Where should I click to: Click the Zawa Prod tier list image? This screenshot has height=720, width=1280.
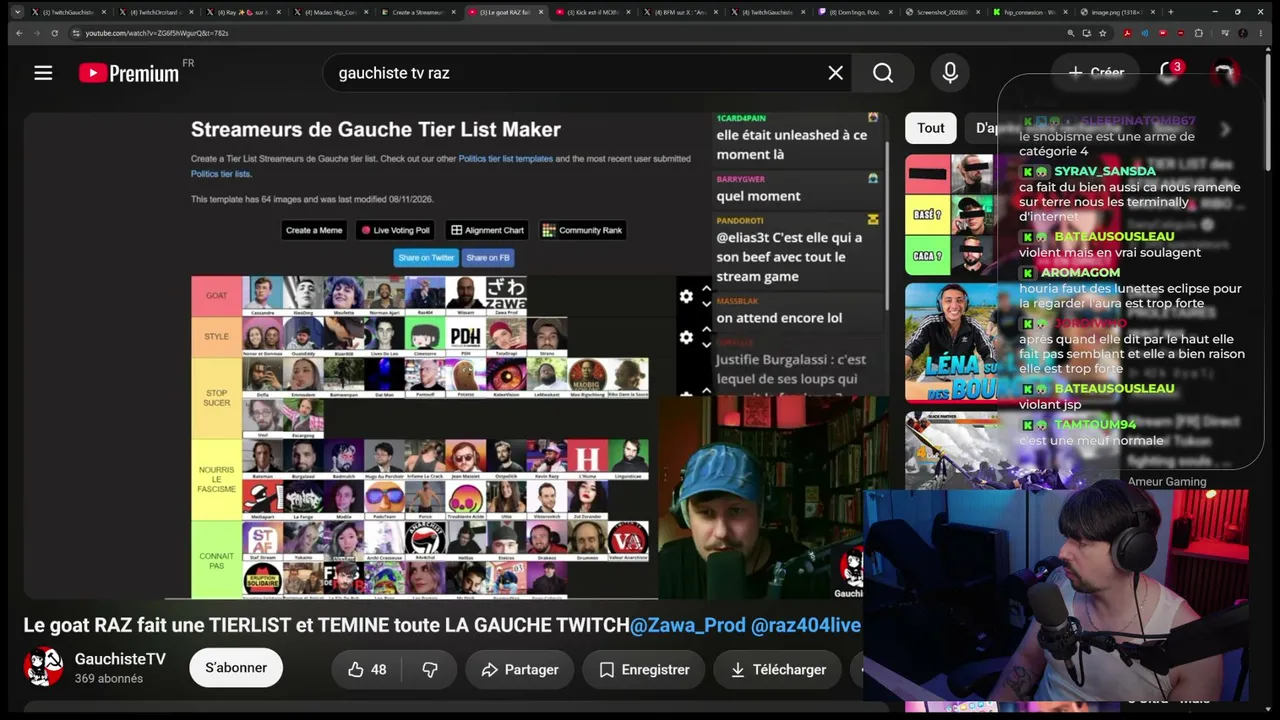(505, 296)
